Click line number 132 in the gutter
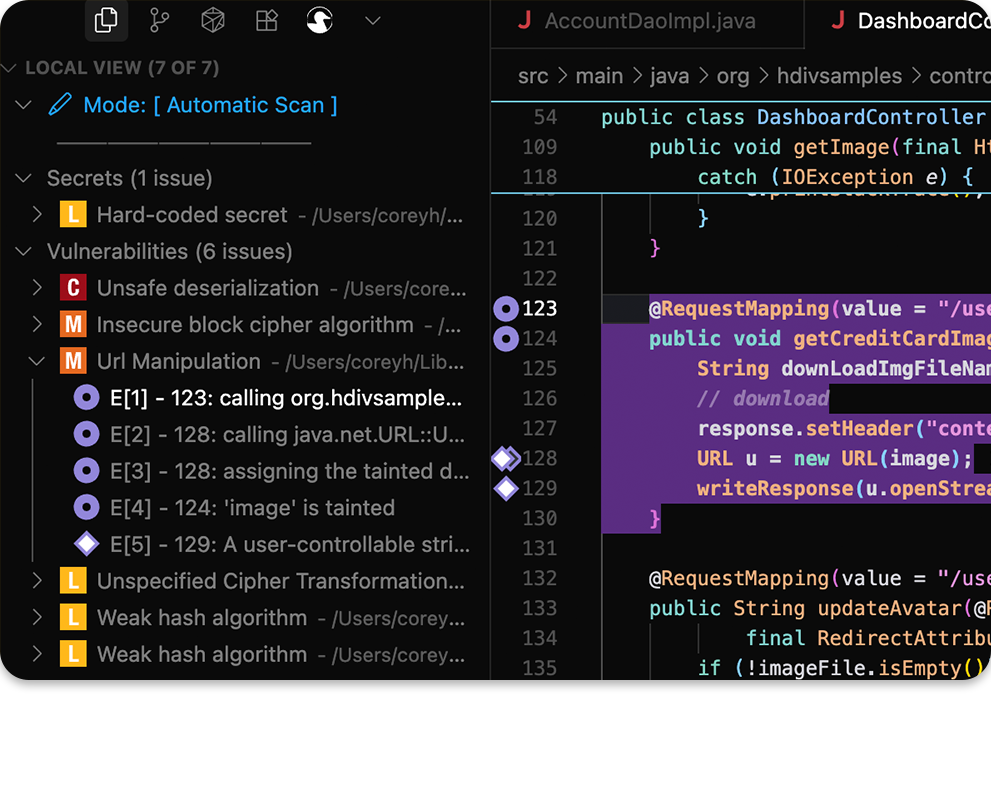Viewport: 991px width, 792px height. point(540,578)
